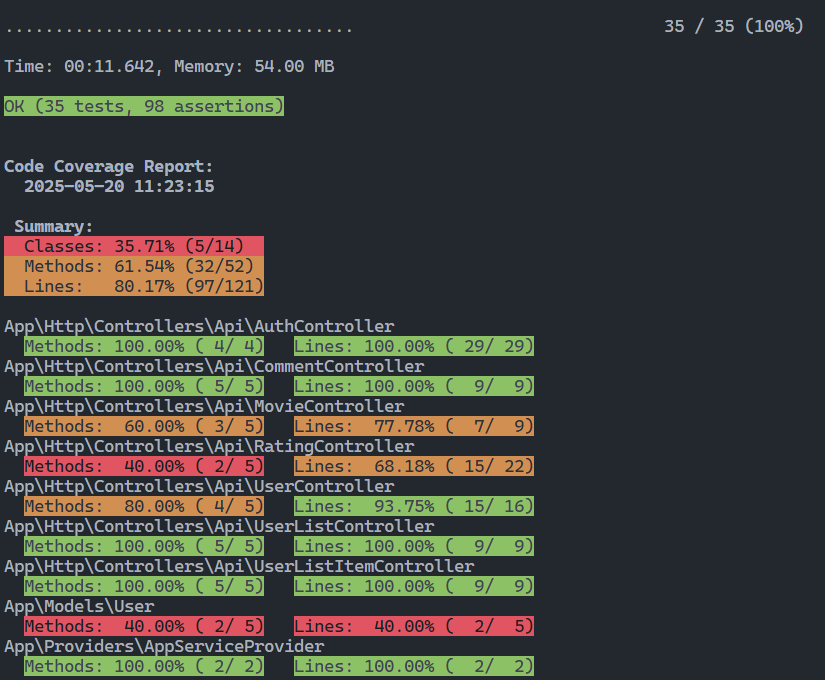Viewport: 825px width, 680px height.
Task: Click App\Models\User red 'Methods: 40.00% ( 2/ 5)'
Action: coord(144,626)
